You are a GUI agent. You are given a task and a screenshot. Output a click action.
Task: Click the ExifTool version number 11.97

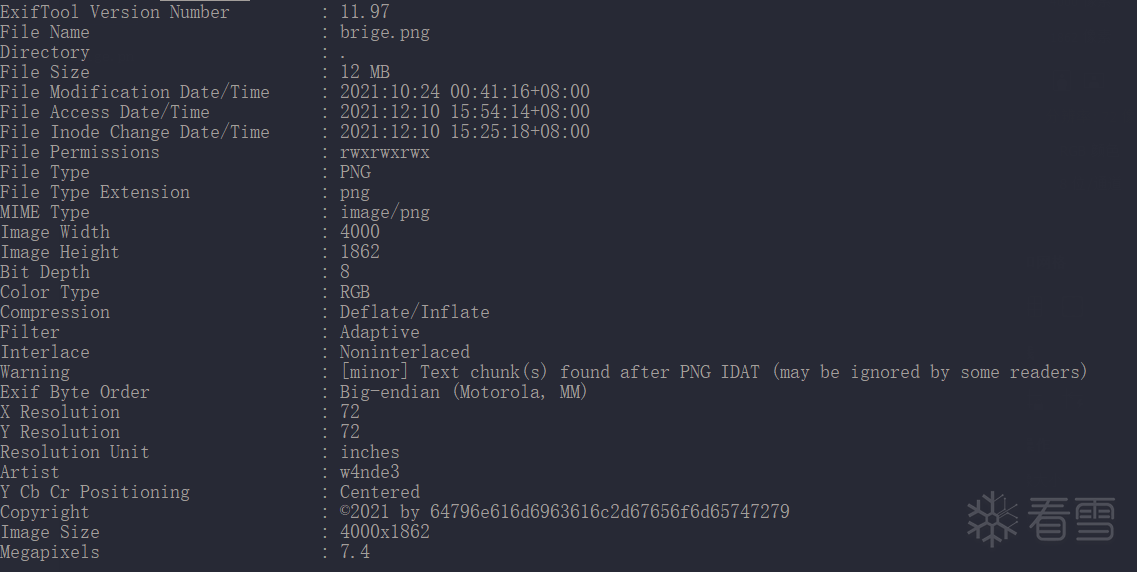click(365, 12)
